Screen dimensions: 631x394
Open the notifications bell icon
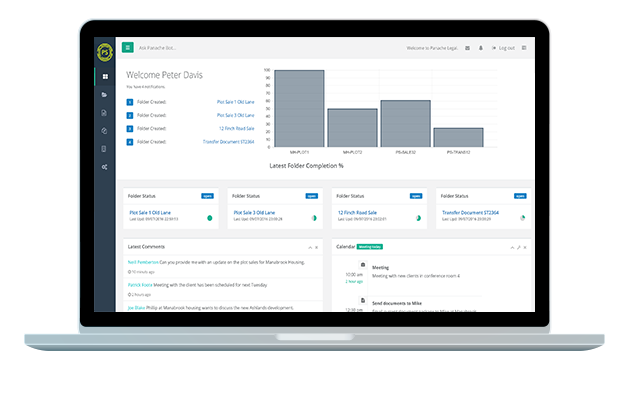pyautogui.click(x=480, y=48)
